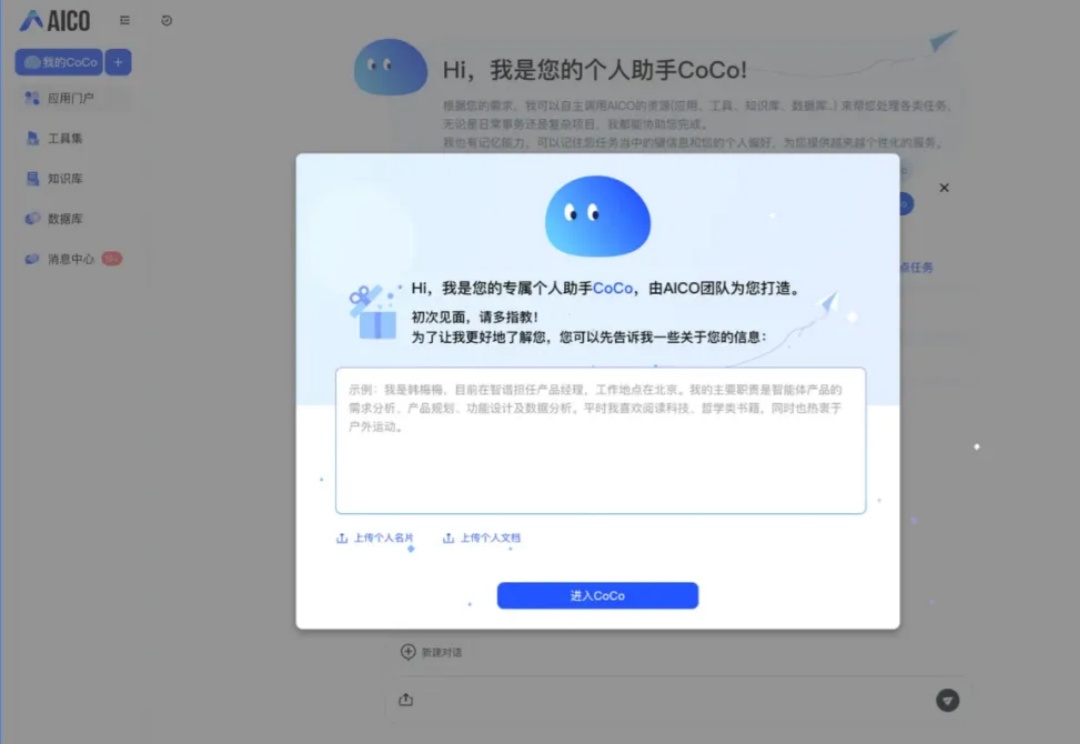The image size is (1080, 744).
Task: Click the 新建对话 button behind the dialog
Action: (x=431, y=652)
